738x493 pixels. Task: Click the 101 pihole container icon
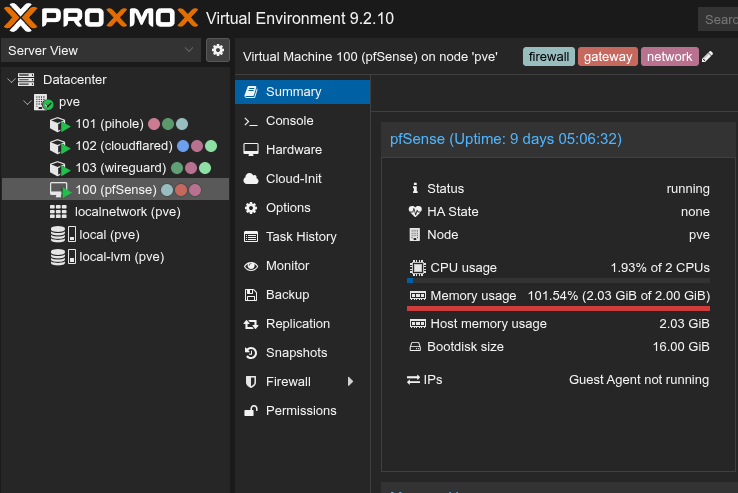click(59, 124)
